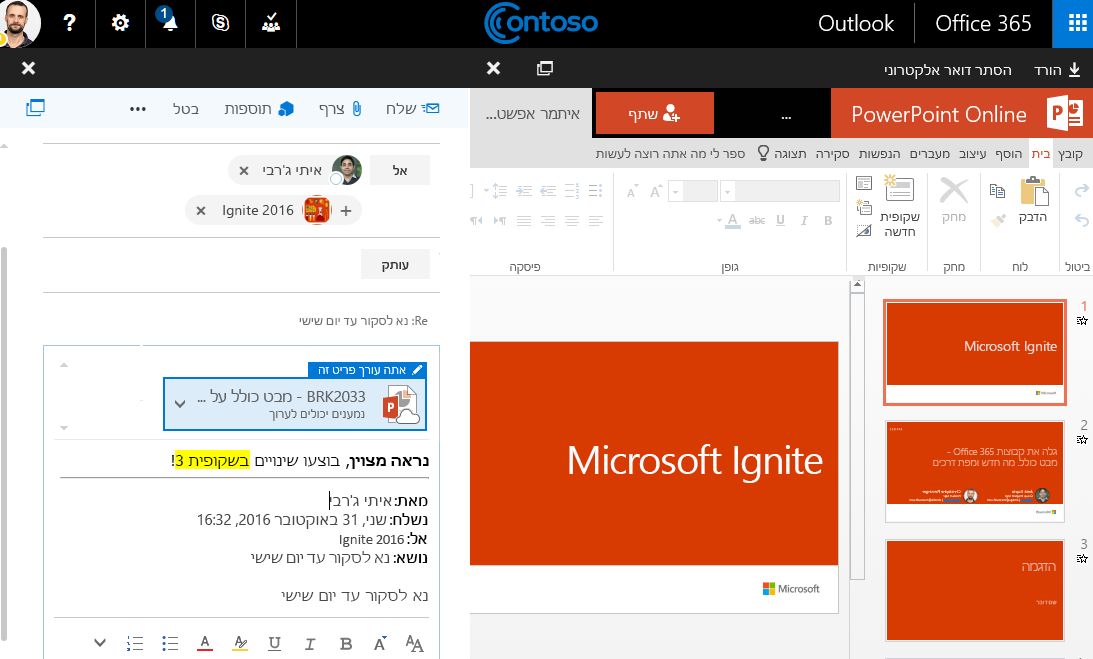Expand more formatting options chevron in email
This screenshot has width=1093, height=659.
tap(100, 642)
